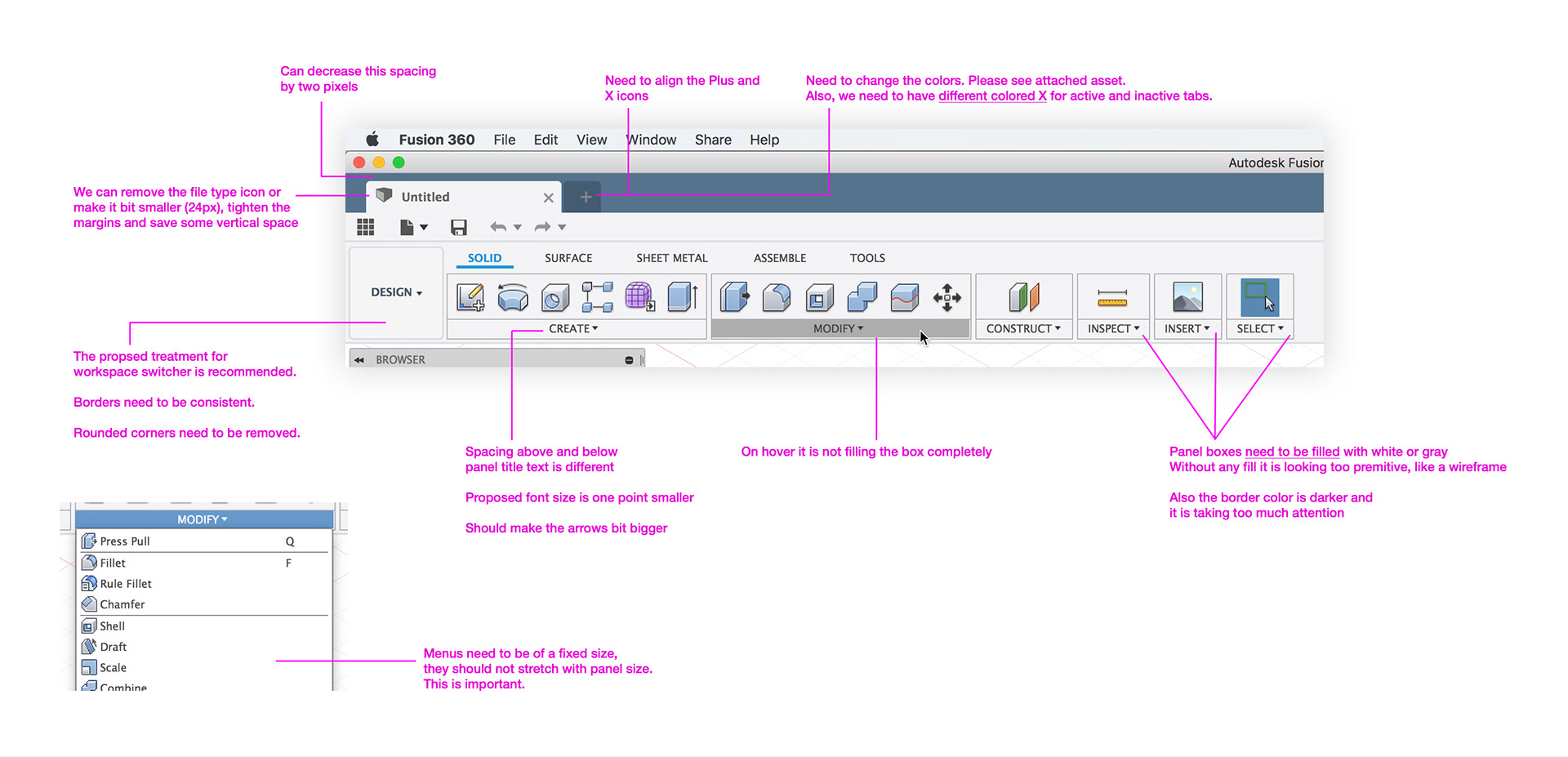1568x757 pixels.
Task: Choose Chamfer from Modify menu
Action: coord(204,604)
